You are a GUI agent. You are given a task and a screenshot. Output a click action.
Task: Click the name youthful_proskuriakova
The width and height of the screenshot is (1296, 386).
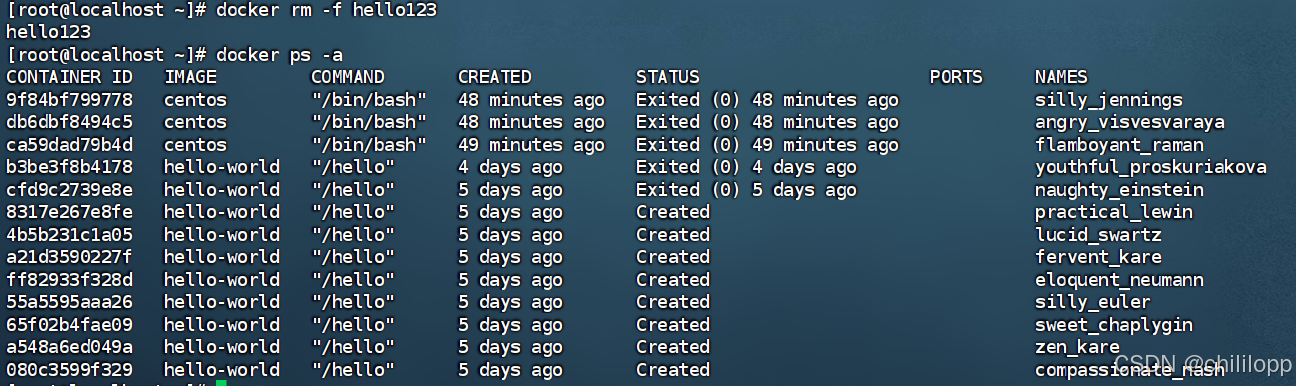(x=1150, y=167)
